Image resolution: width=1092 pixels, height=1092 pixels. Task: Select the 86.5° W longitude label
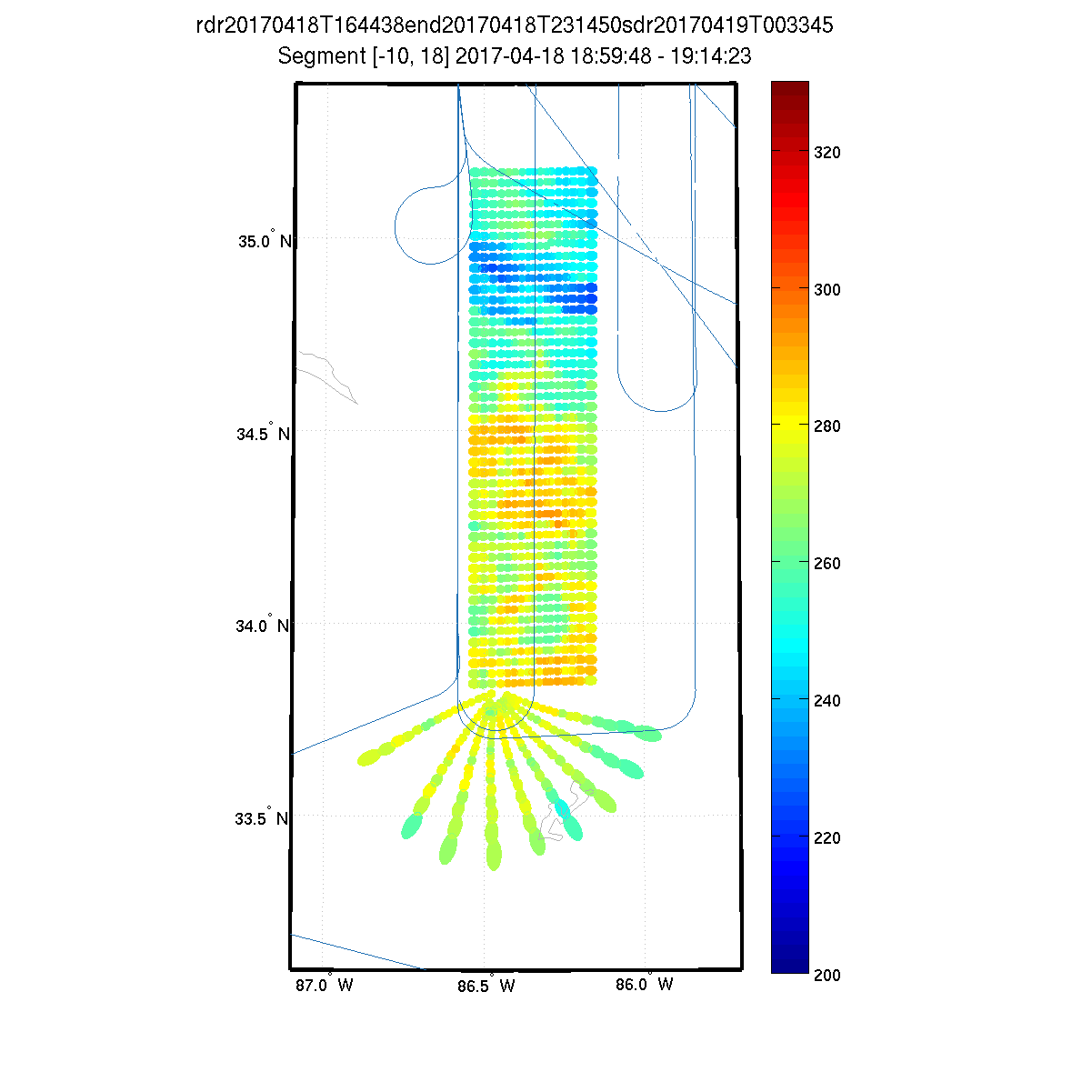[486, 986]
